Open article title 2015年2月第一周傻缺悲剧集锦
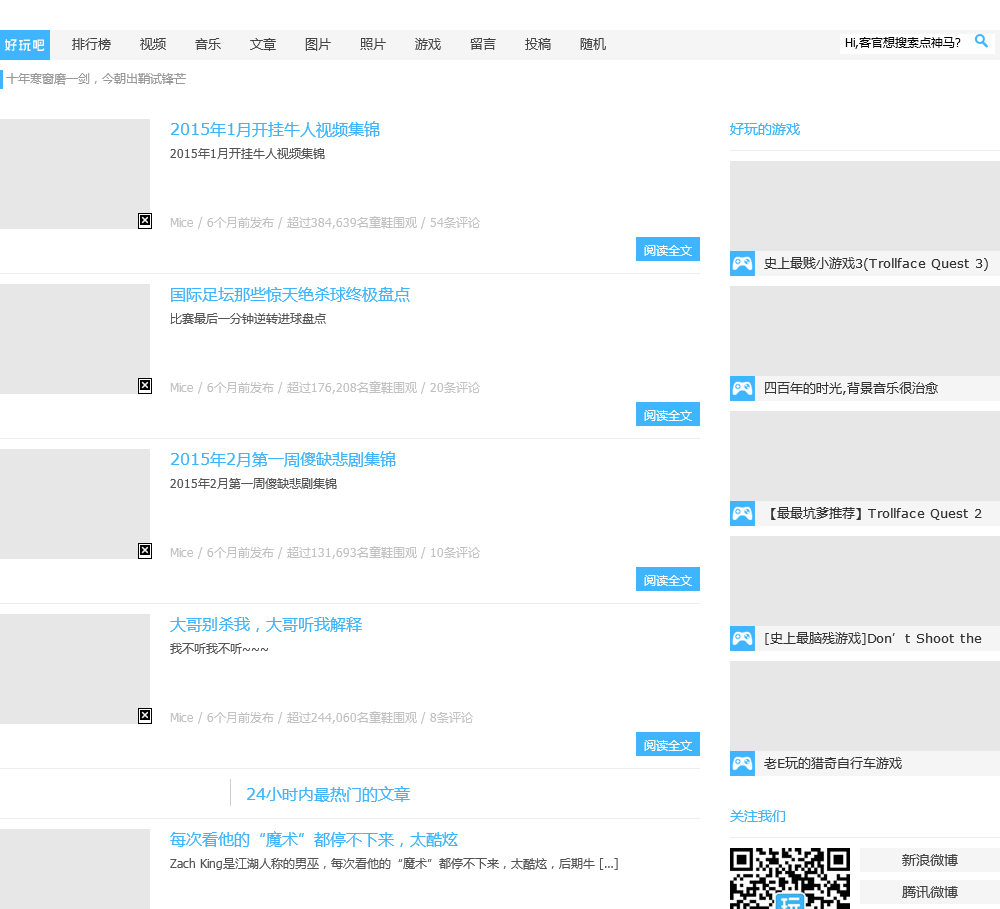The width and height of the screenshot is (1000, 909). pos(283,459)
